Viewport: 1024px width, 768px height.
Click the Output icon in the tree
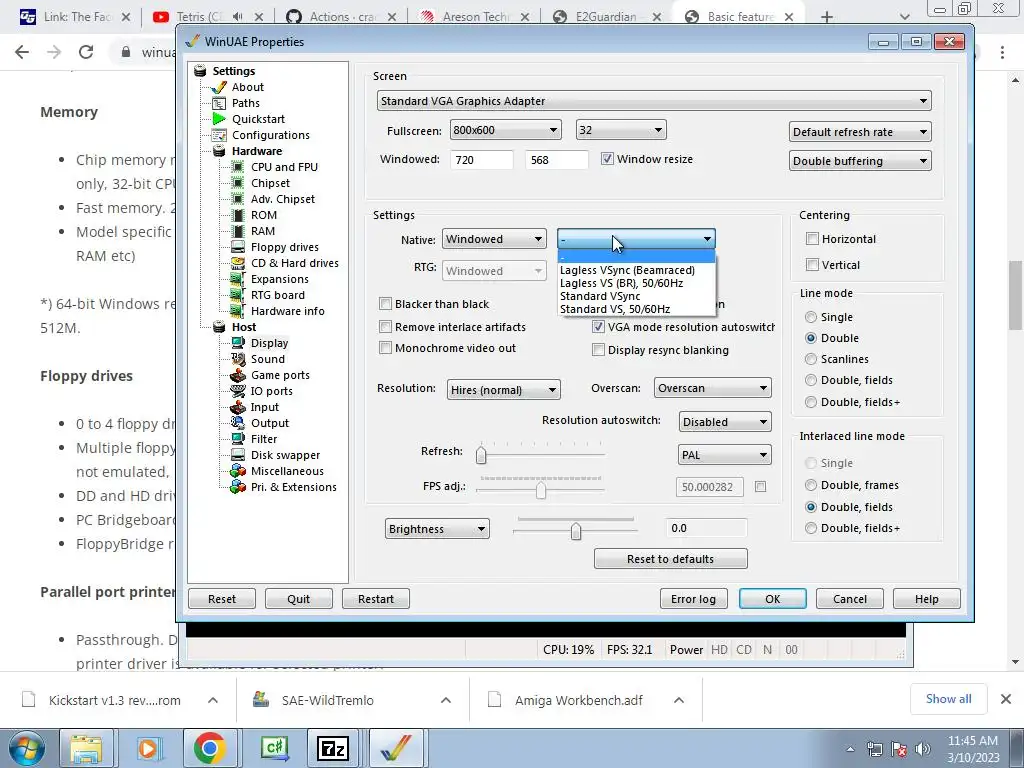pos(238,423)
